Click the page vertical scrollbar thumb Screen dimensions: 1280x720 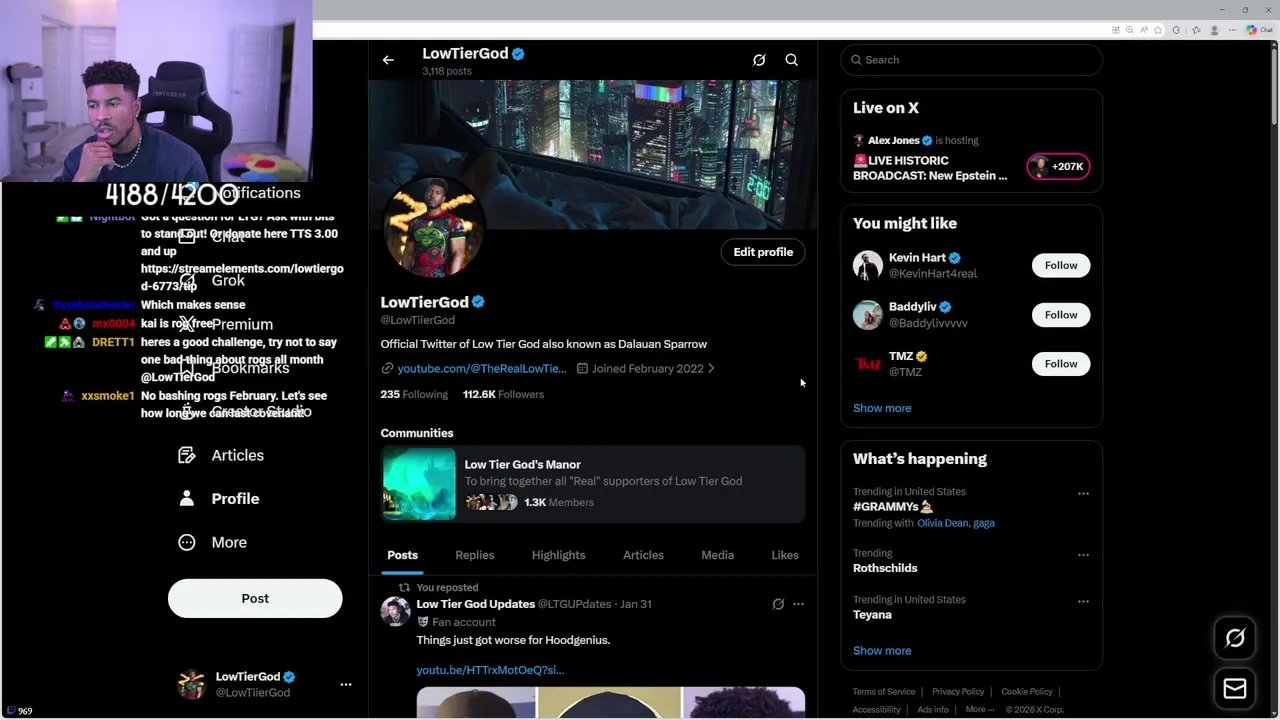1273,85
